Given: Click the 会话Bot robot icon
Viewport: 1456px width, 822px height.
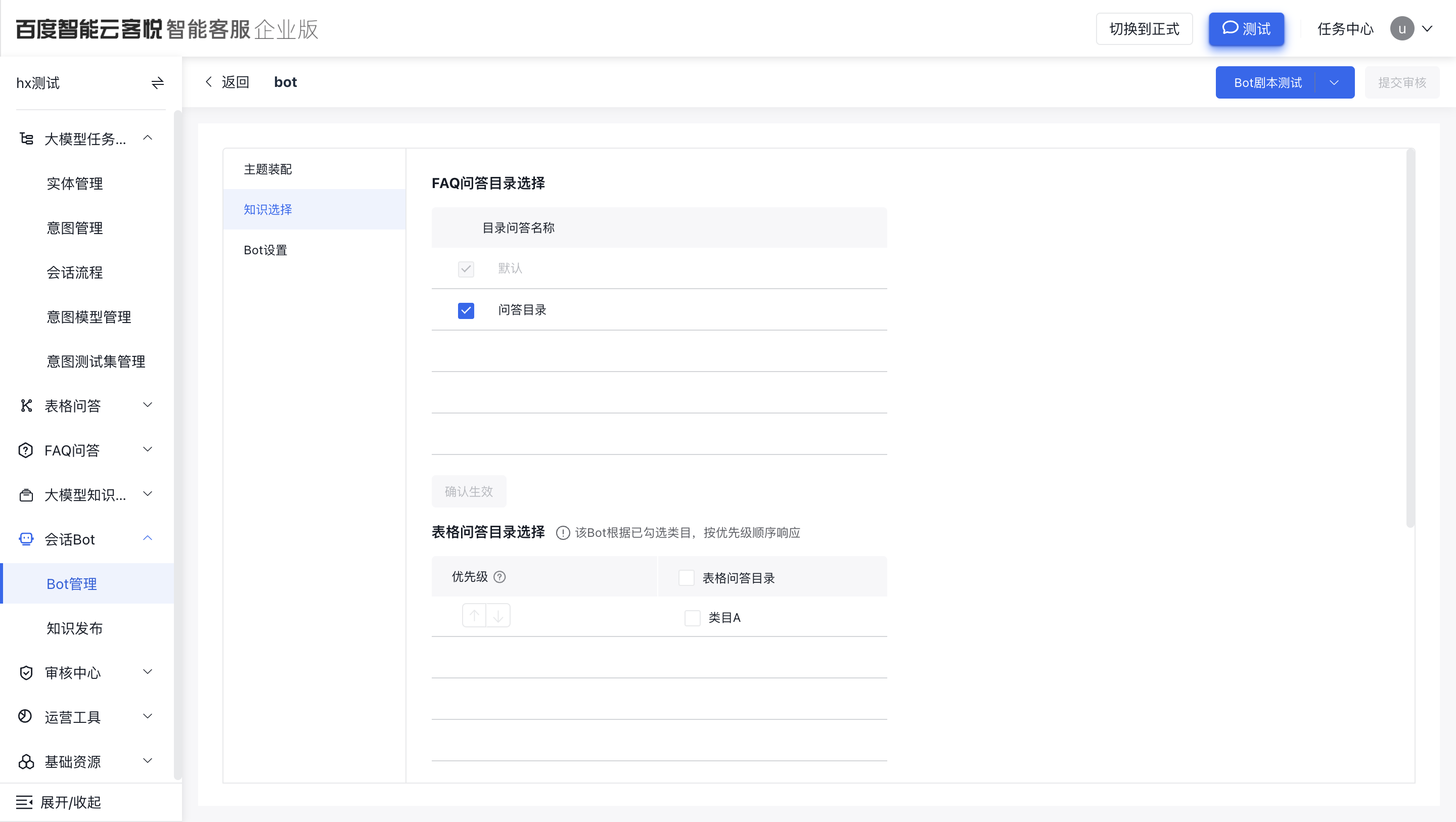Looking at the screenshot, I should coord(26,539).
